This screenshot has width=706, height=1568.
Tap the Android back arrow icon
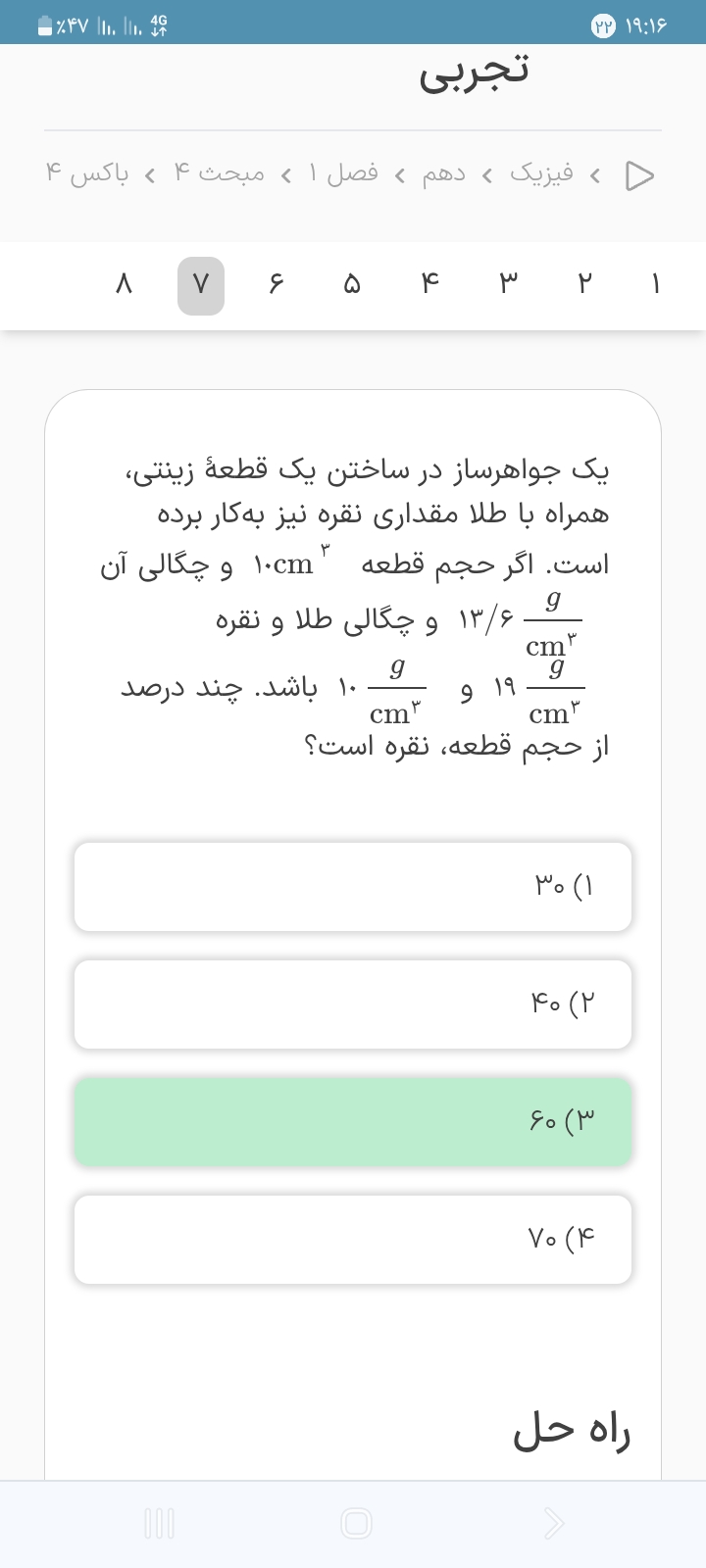pos(554,1523)
